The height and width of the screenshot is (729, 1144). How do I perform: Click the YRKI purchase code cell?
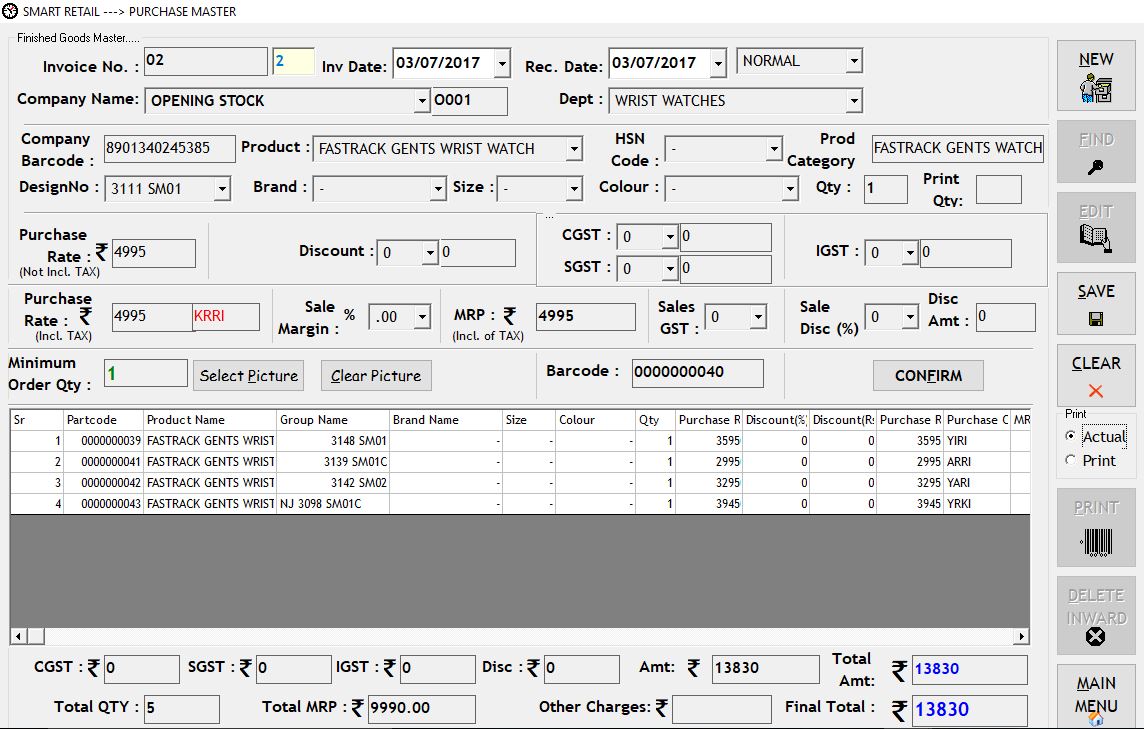(977, 504)
